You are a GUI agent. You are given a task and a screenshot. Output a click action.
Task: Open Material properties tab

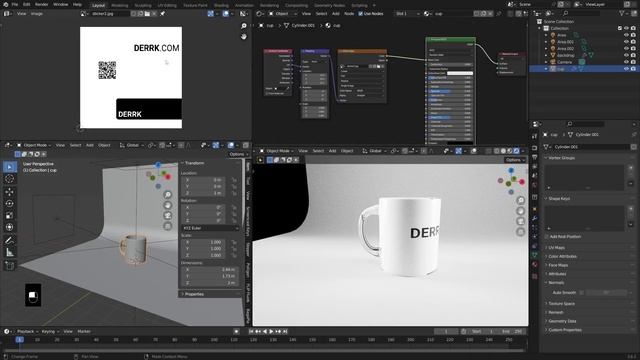(x=535, y=265)
